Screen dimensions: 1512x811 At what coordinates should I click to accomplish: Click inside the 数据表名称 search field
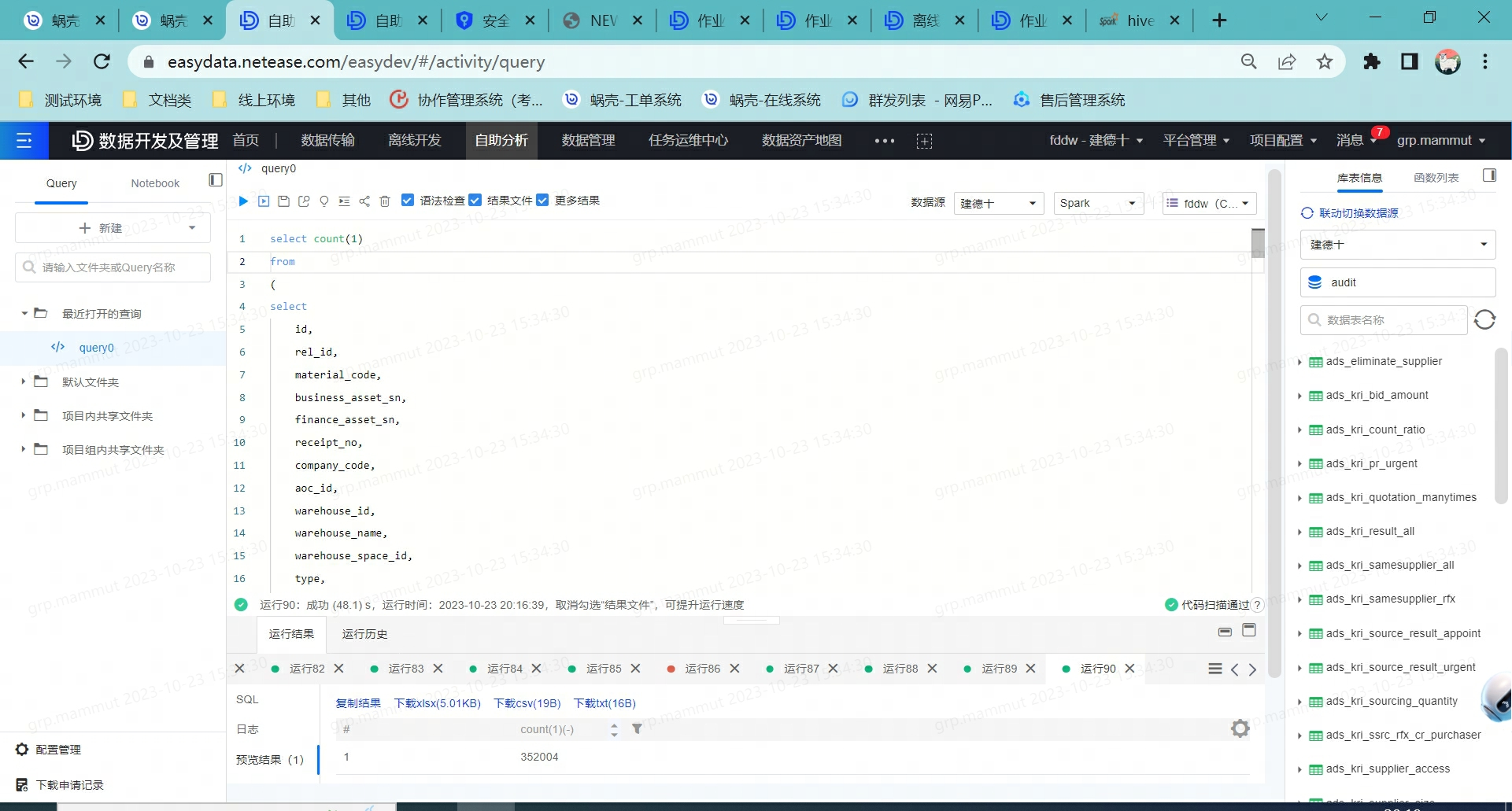(x=1385, y=319)
